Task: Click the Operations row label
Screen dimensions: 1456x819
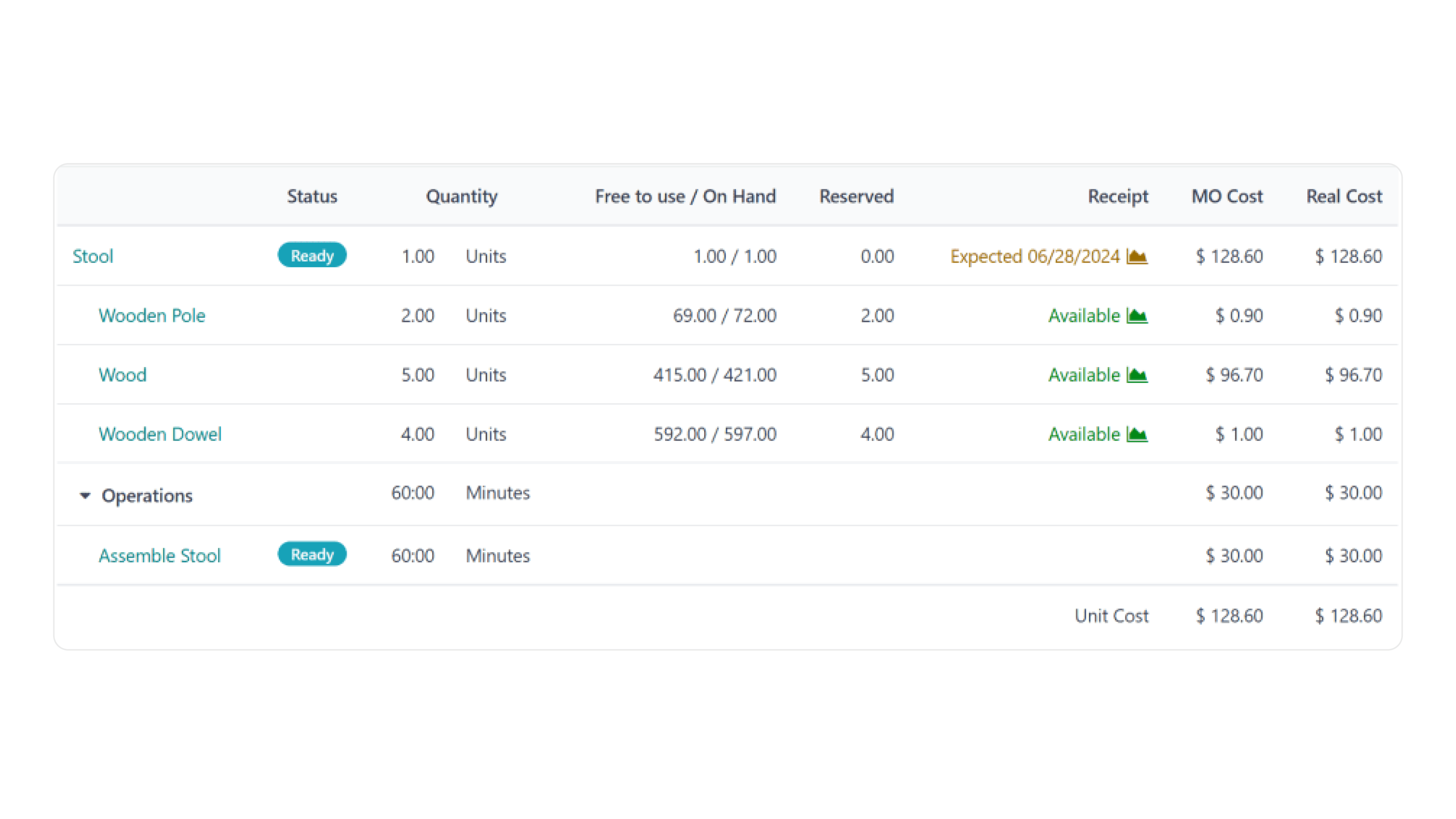Action: click(x=147, y=496)
